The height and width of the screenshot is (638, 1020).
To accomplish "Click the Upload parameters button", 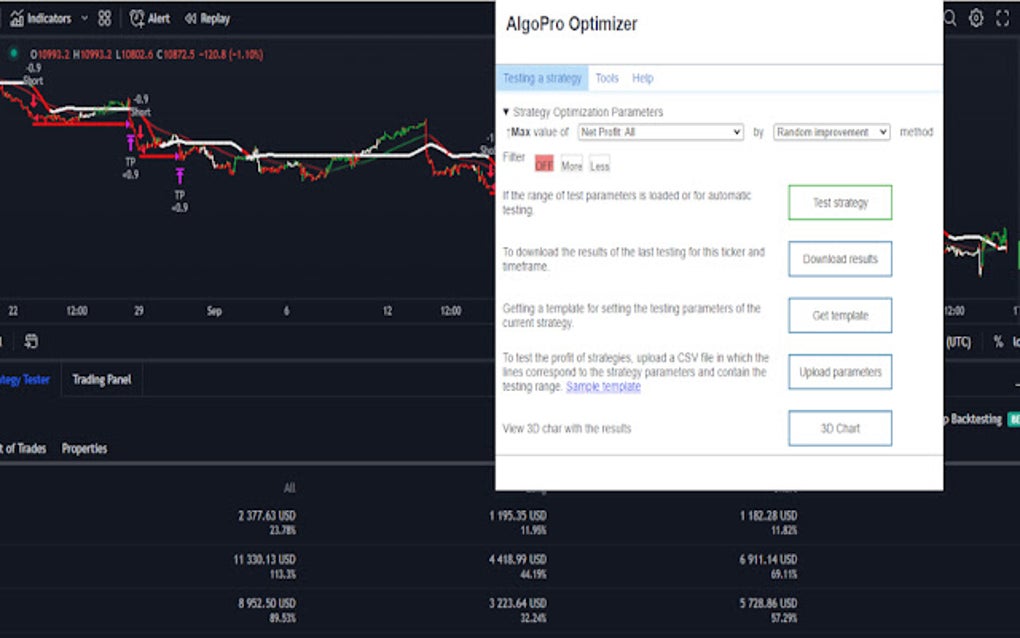I will [x=840, y=372].
